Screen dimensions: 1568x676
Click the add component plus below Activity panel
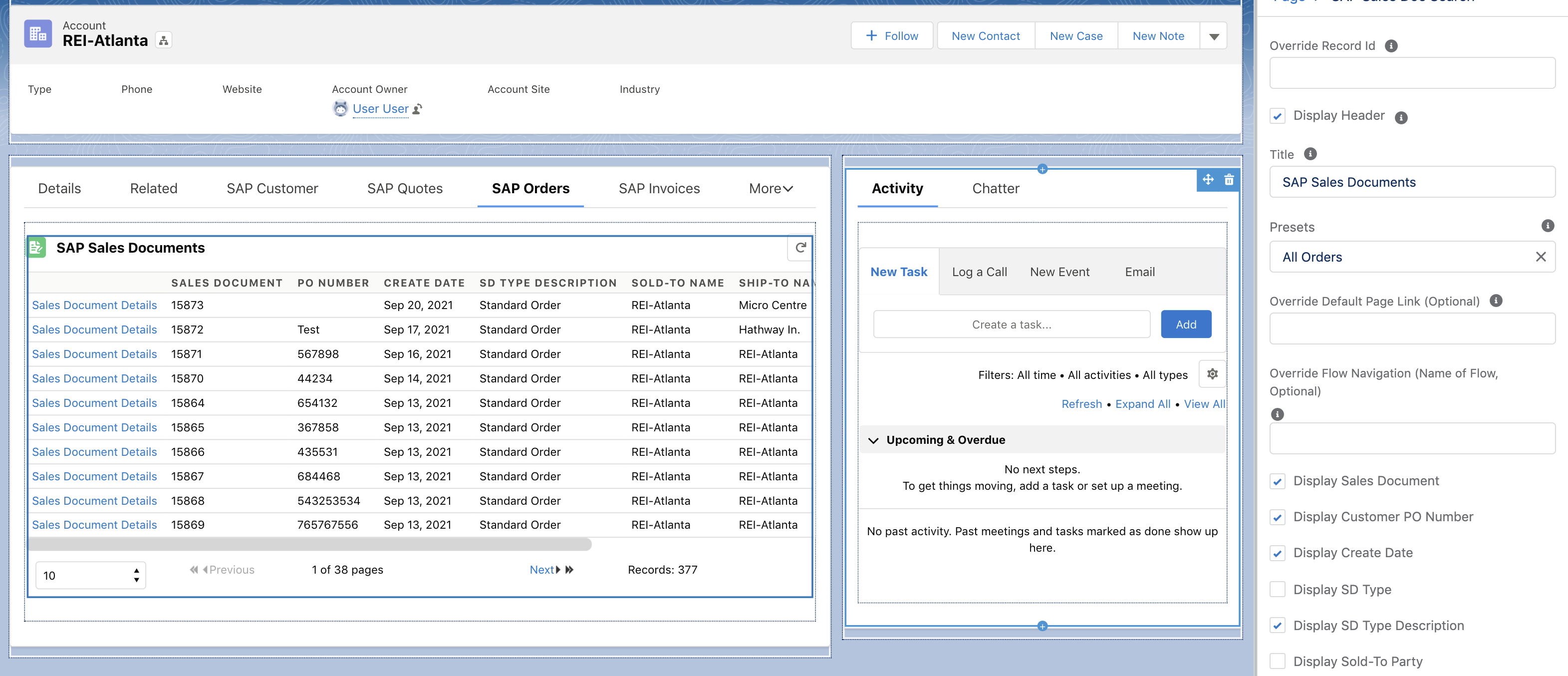(x=1042, y=626)
